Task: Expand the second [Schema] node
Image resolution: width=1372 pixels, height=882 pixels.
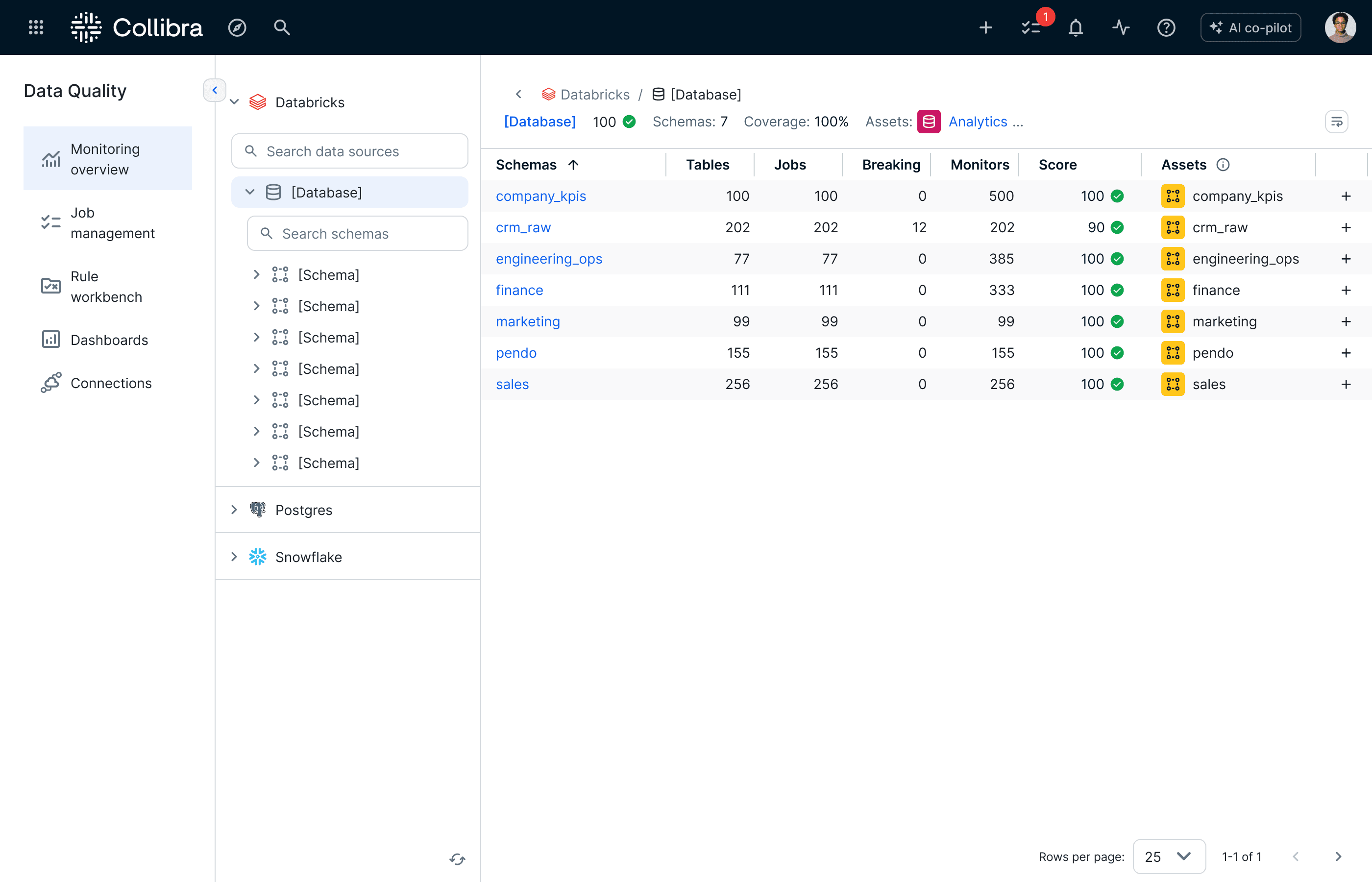Action: [257, 306]
